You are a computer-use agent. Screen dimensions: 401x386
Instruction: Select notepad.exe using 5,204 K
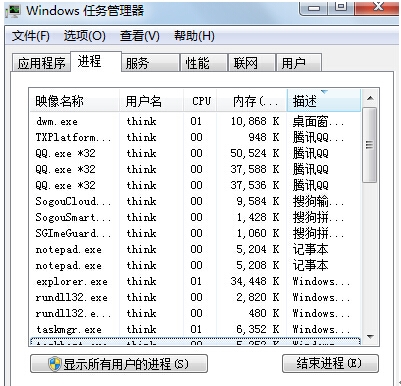195,249
